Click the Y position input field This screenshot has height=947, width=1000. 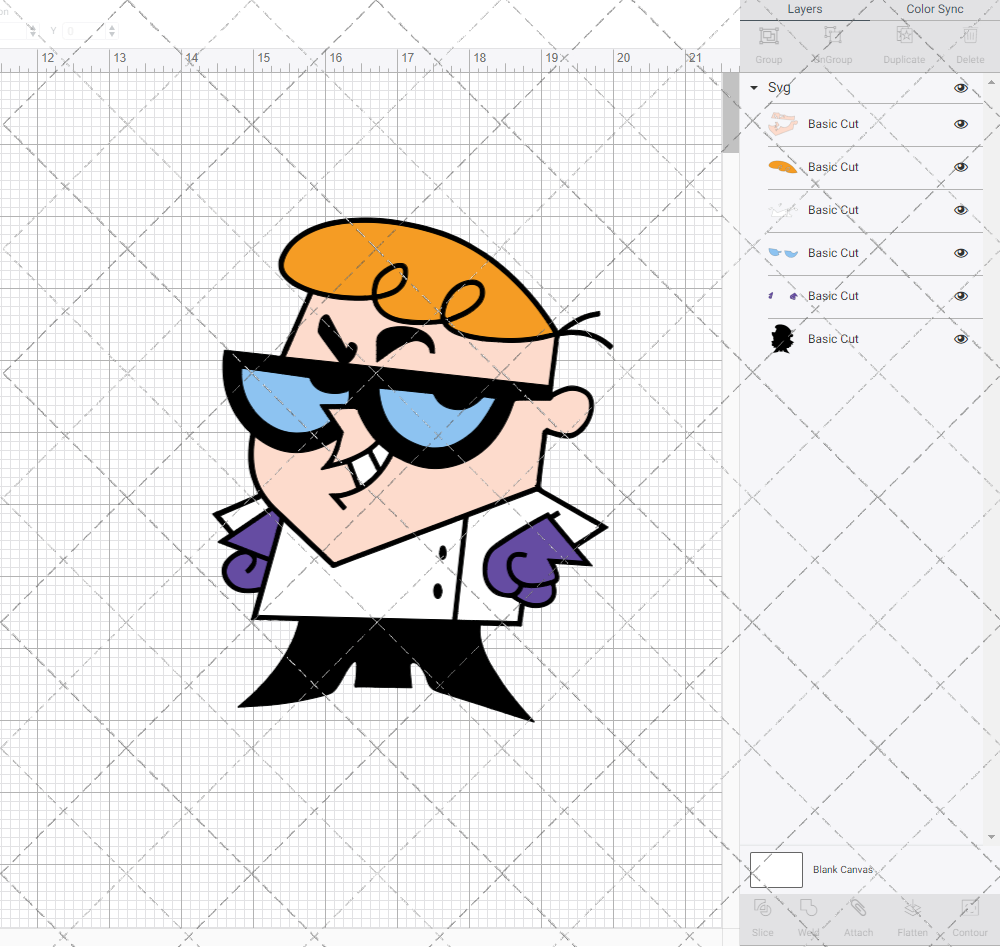[x=84, y=31]
